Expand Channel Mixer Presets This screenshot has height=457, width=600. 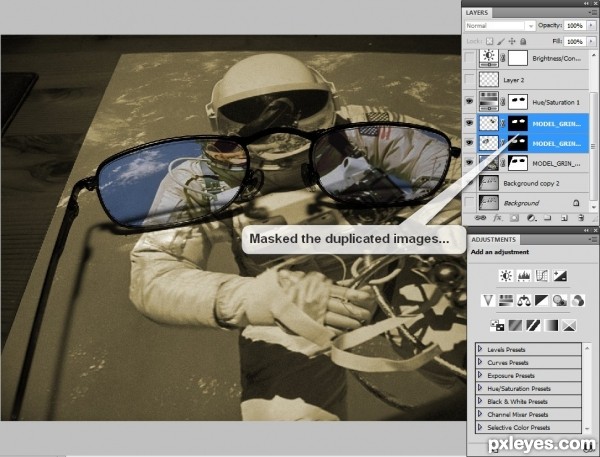point(480,414)
